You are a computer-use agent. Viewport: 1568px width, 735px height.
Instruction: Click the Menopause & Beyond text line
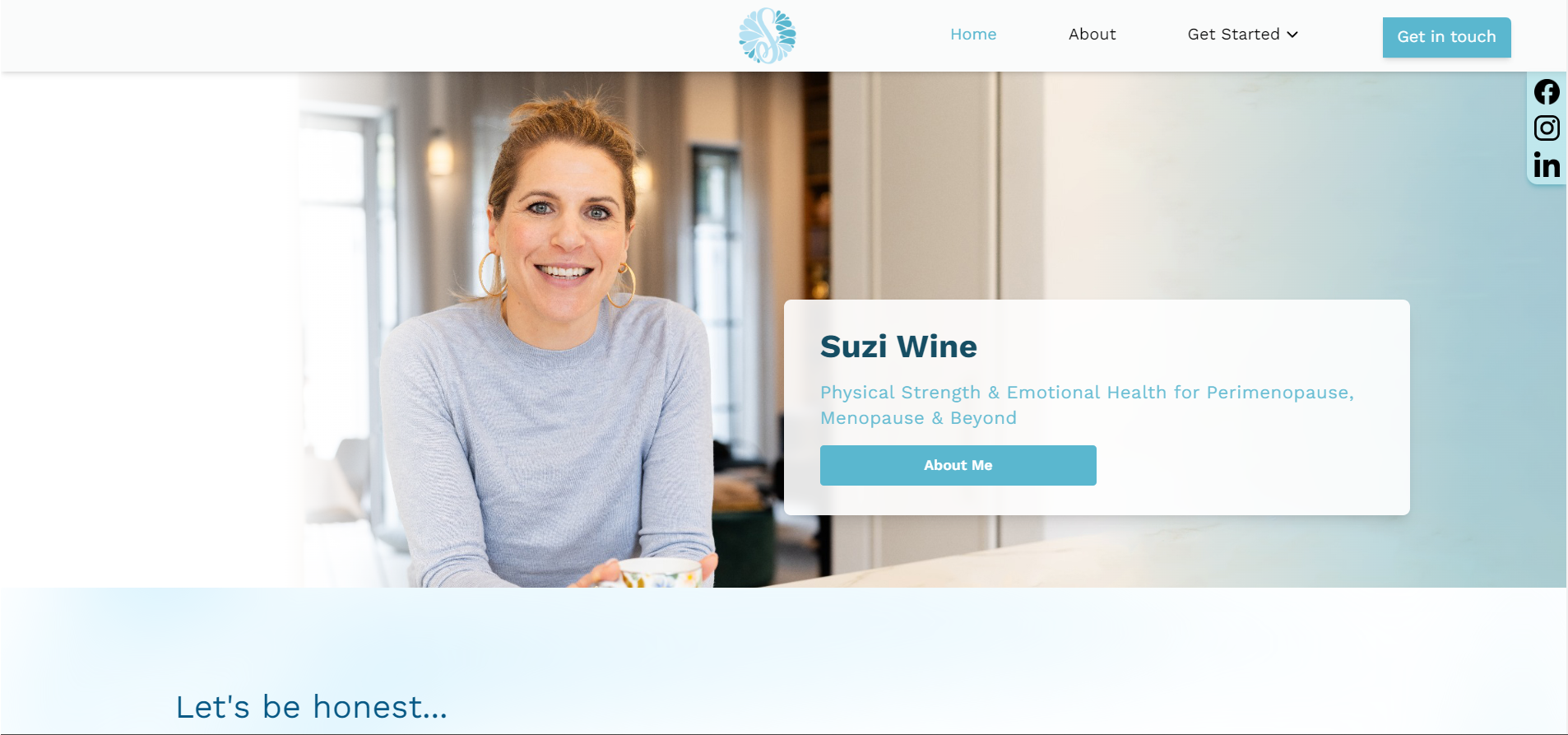click(918, 418)
